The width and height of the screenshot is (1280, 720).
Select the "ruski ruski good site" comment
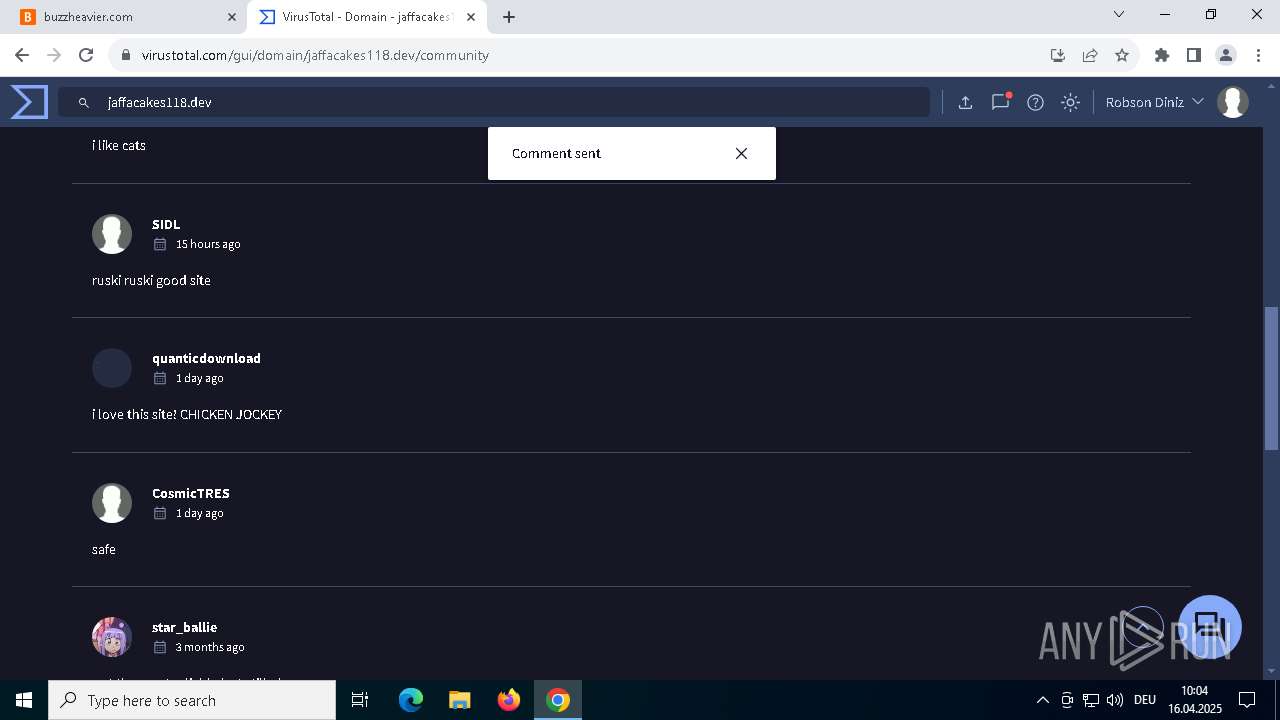coord(151,280)
